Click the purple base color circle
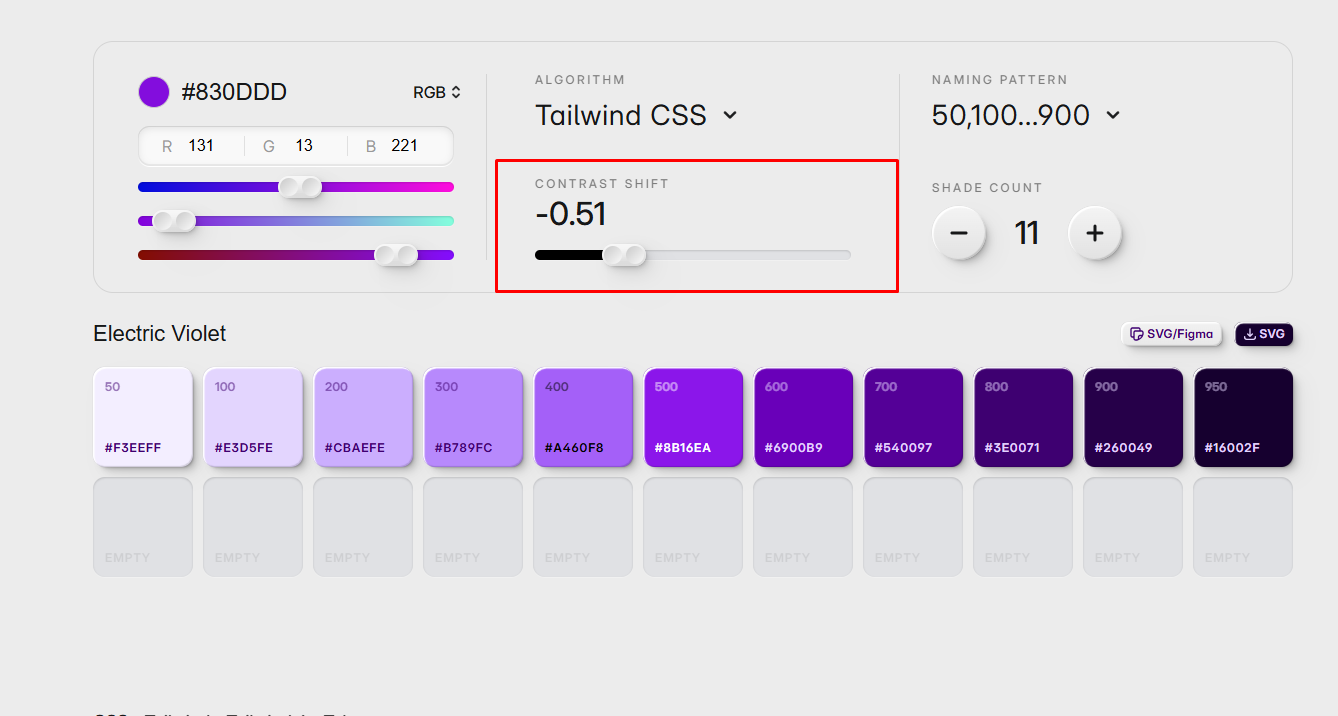Screen dimensions: 1338x716 point(153,92)
